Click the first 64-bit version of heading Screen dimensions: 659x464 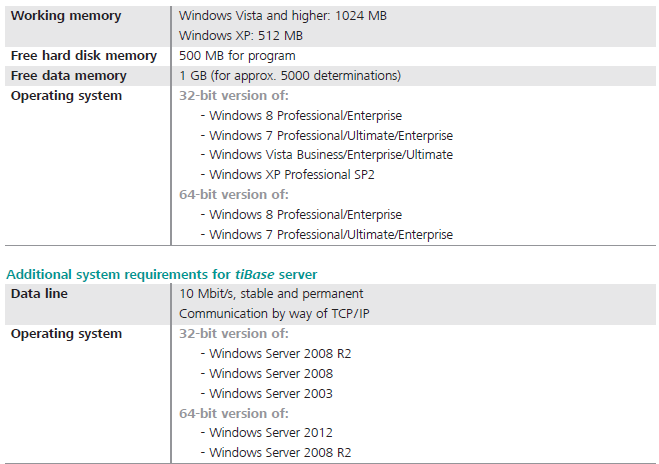click(234, 195)
